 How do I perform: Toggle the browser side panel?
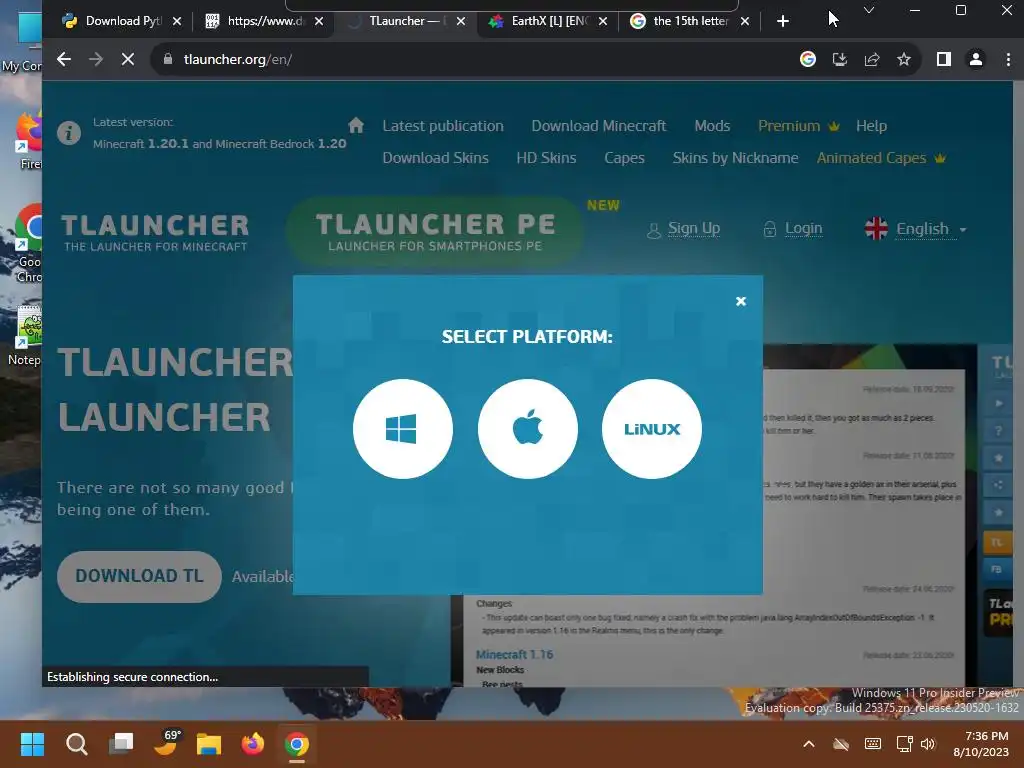click(944, 59)
